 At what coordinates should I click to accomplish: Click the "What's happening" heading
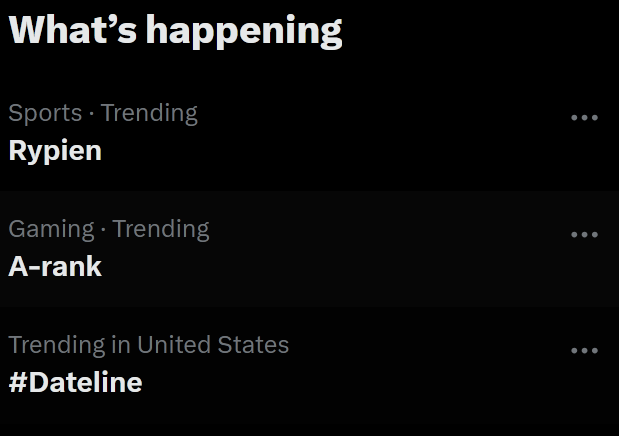175,30
